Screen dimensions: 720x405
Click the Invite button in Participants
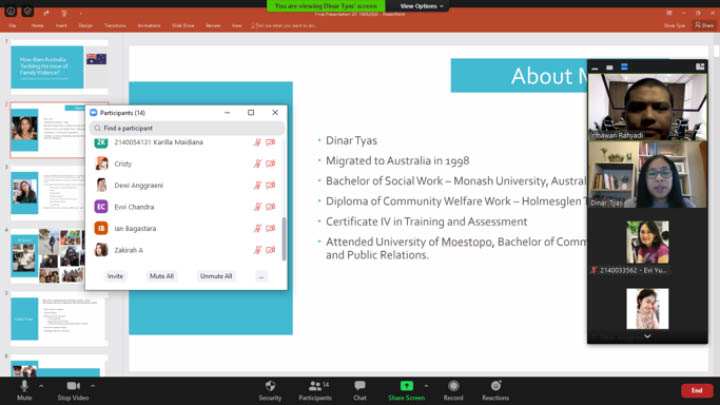coord(115,275)
